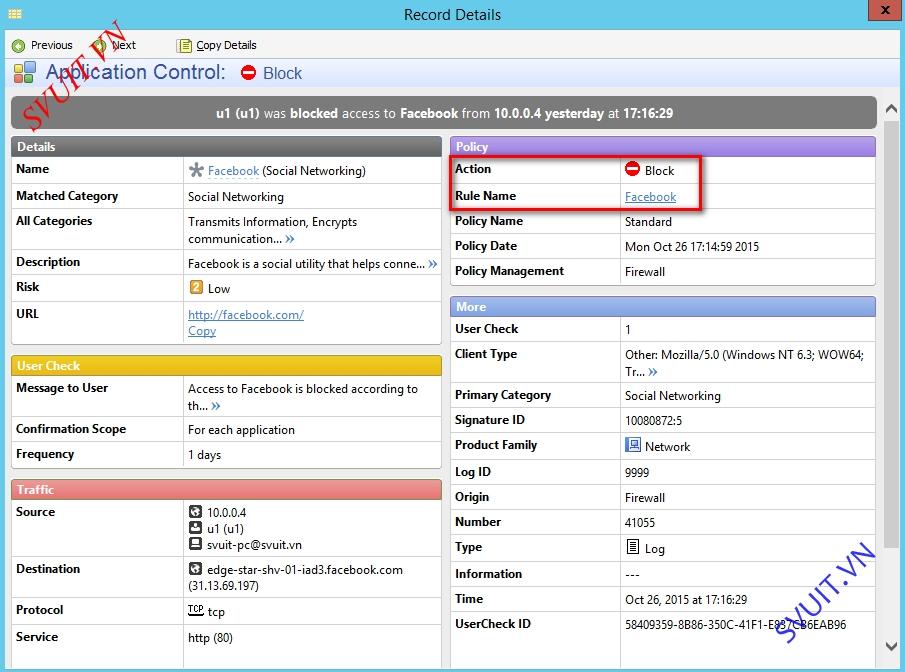Go to the Previous record
Image resolution: width=905 pixels, height=672 pixels.
[42, 45]
